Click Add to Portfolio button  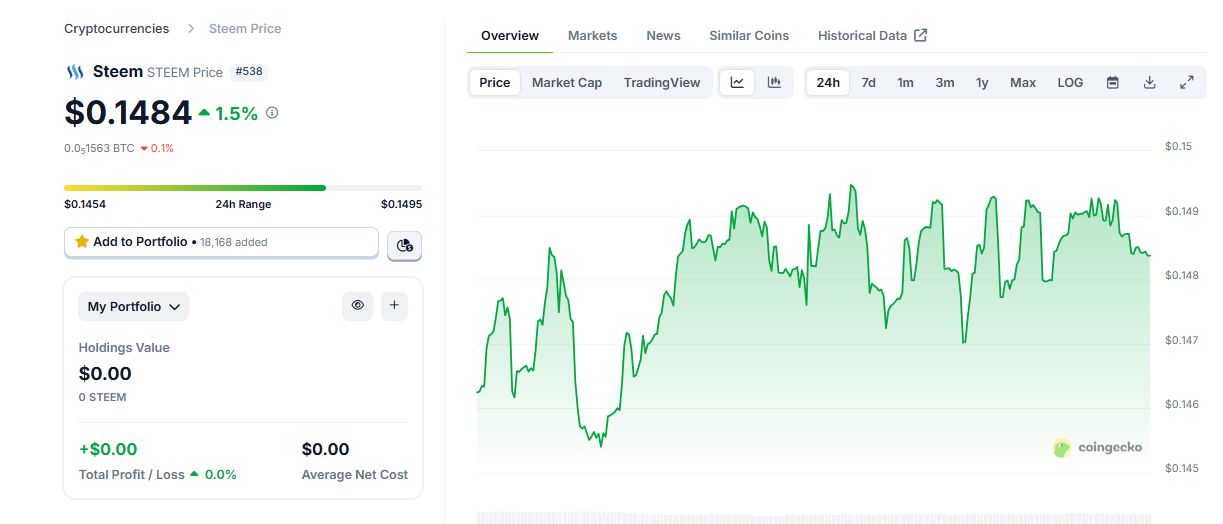[x=221, y=242]
